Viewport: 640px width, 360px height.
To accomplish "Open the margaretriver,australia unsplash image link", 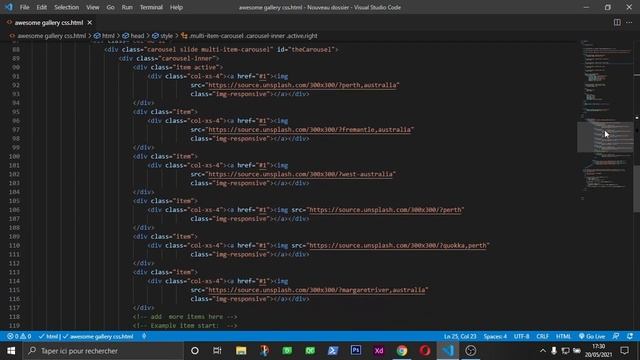I will tap(317, 290).
